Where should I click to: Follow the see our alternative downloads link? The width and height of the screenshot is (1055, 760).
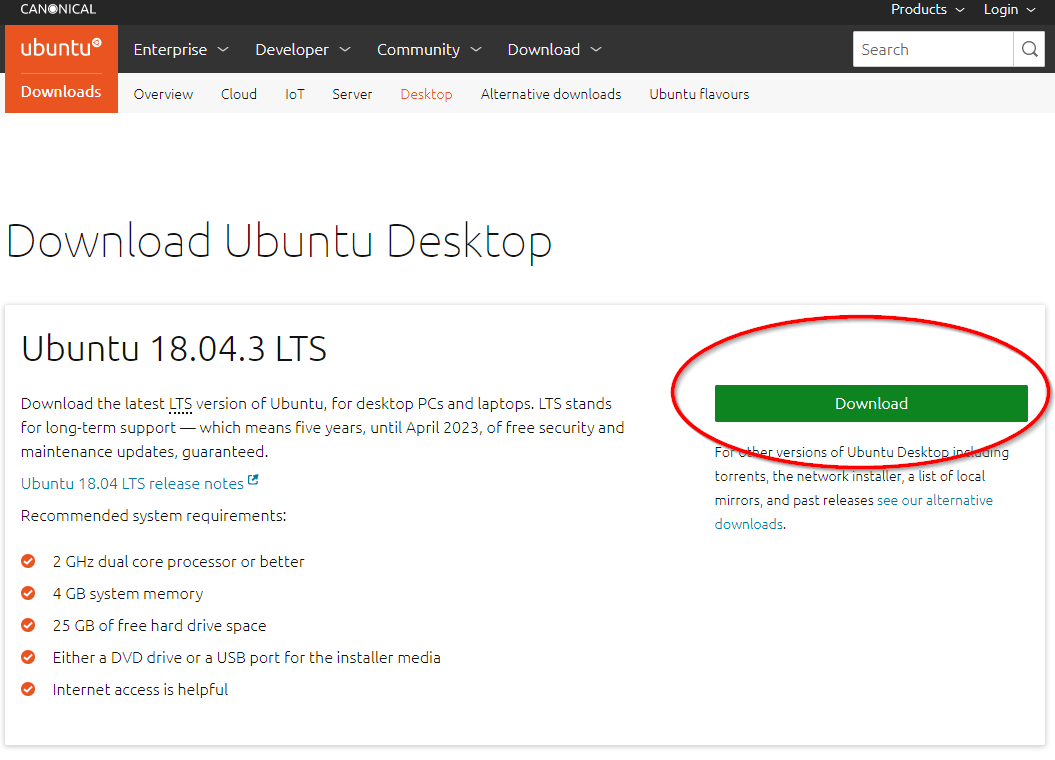pos(935,500)
